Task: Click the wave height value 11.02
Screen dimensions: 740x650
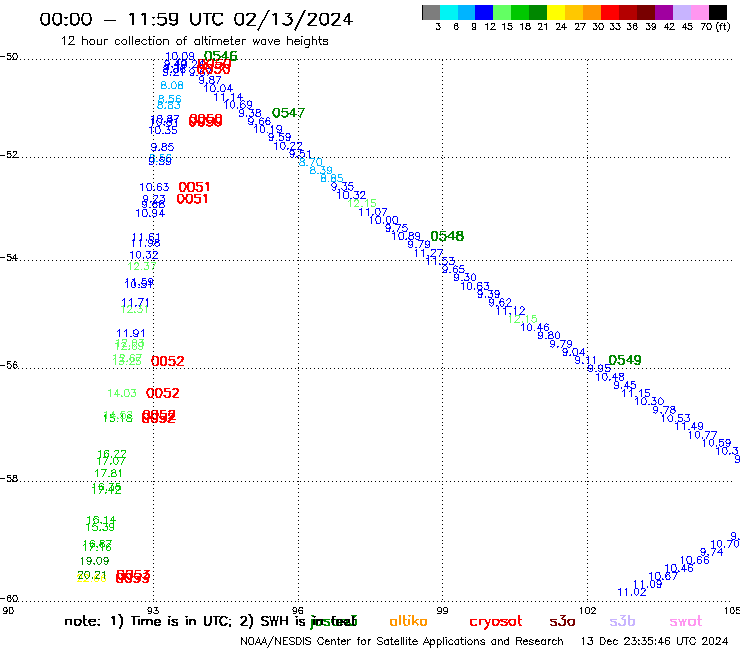Action: 632,592
